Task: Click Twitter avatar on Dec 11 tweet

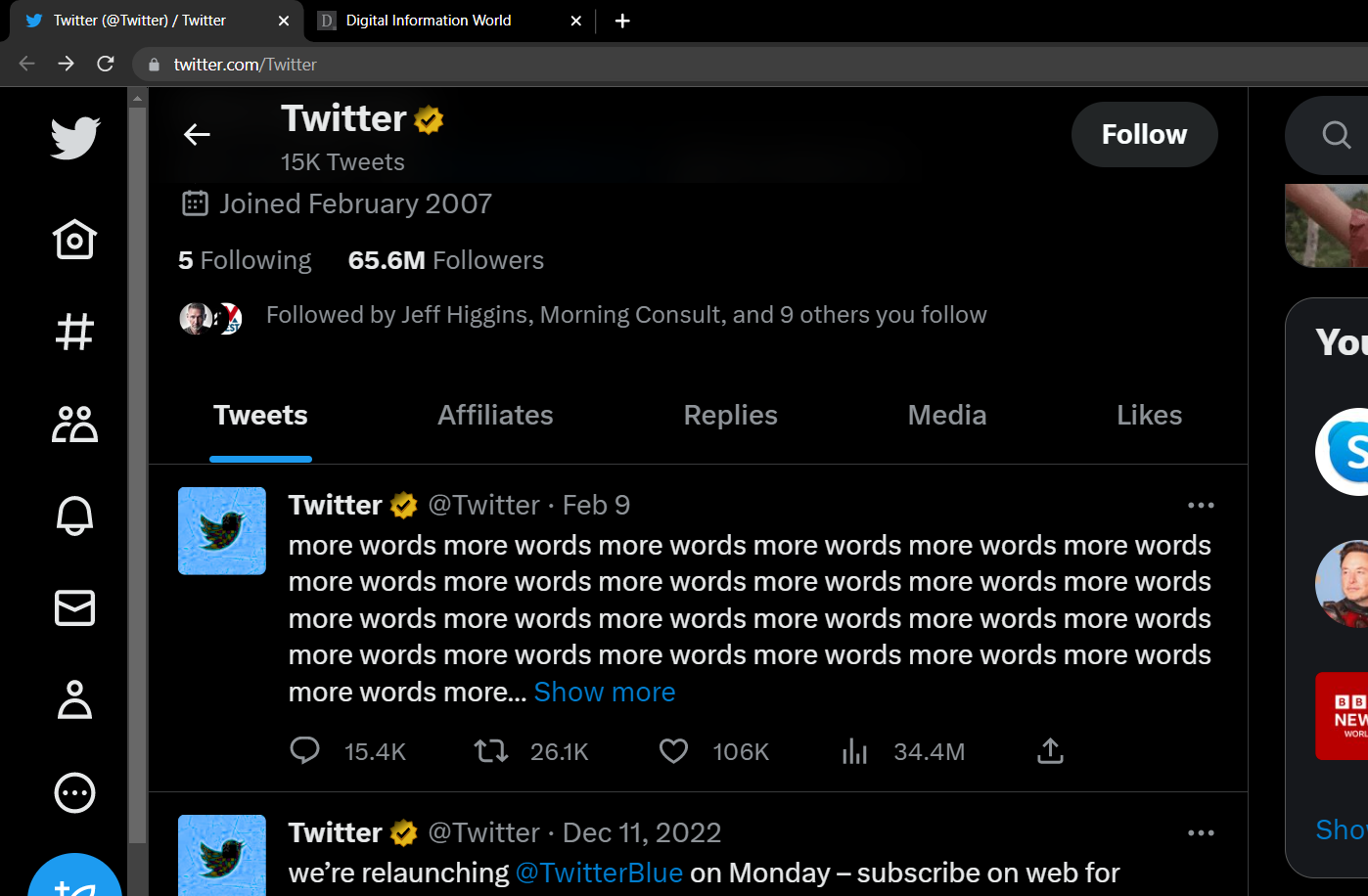Action: 222,855
